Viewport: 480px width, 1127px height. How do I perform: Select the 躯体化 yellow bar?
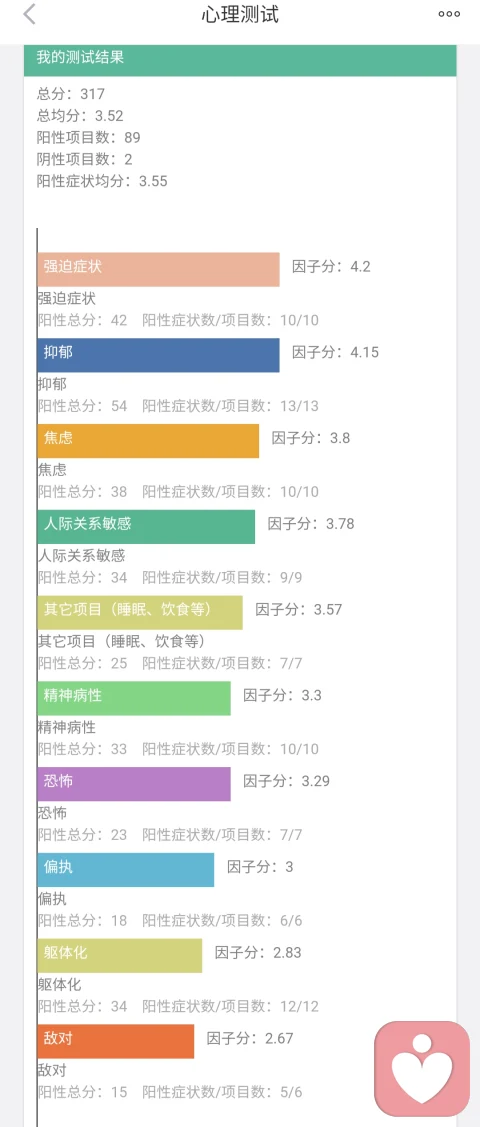(x=119, y=955)
